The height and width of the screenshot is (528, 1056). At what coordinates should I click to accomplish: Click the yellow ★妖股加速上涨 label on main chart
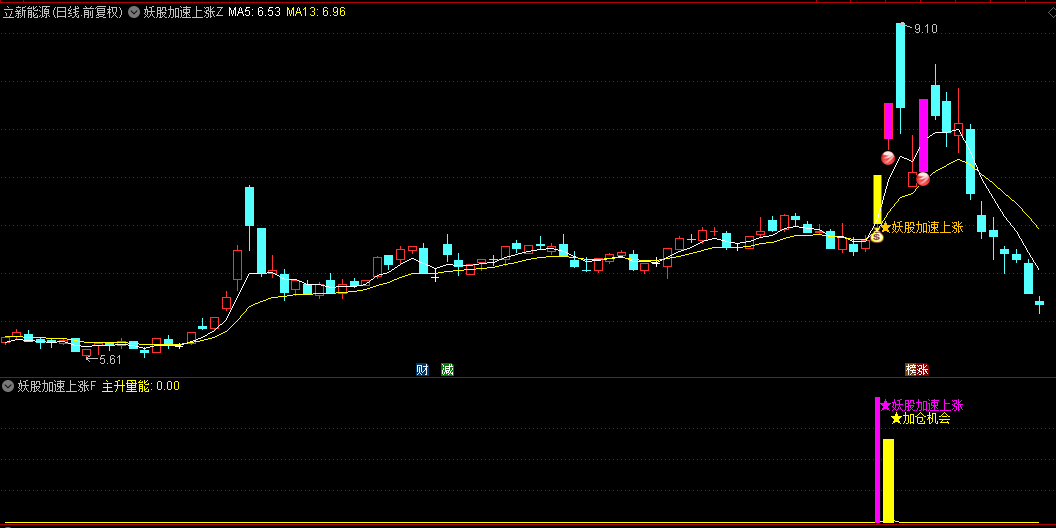[922, 228]
